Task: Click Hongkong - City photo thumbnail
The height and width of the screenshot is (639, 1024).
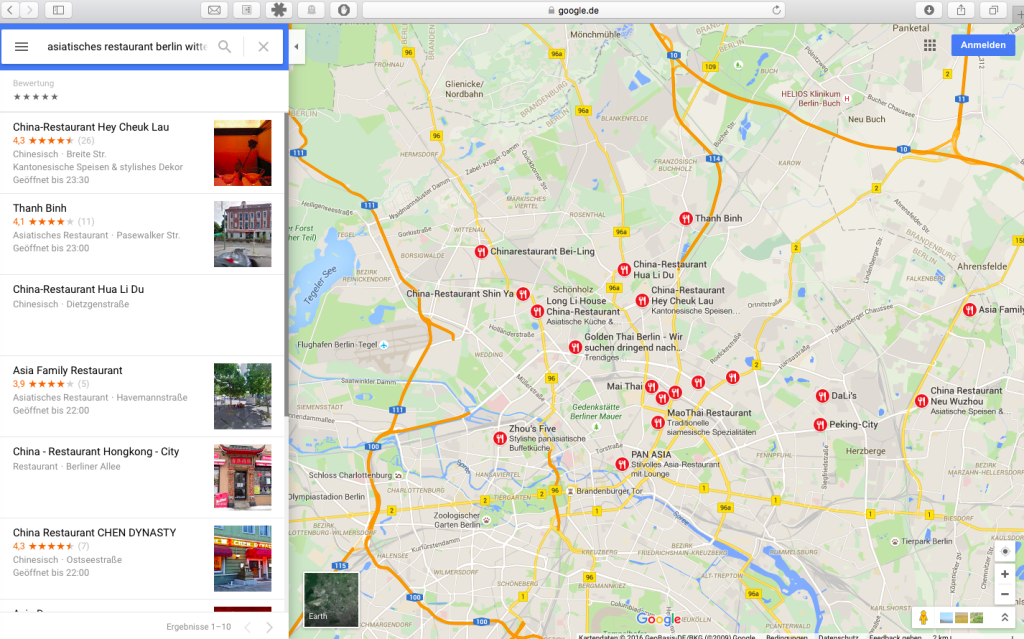Action: (x=242, y=477)
